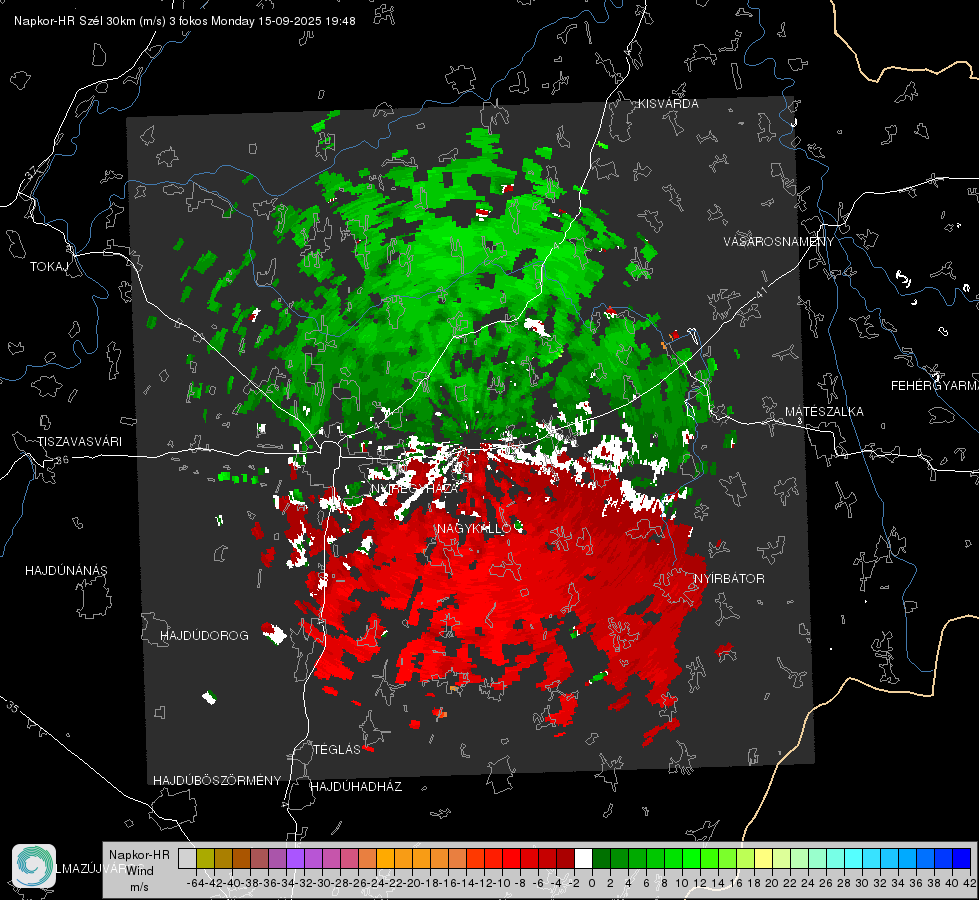Select the VÁSÁROSNAMÉNY map label
The width and height of the screenshot is (979, 900).
pos(779,242)
